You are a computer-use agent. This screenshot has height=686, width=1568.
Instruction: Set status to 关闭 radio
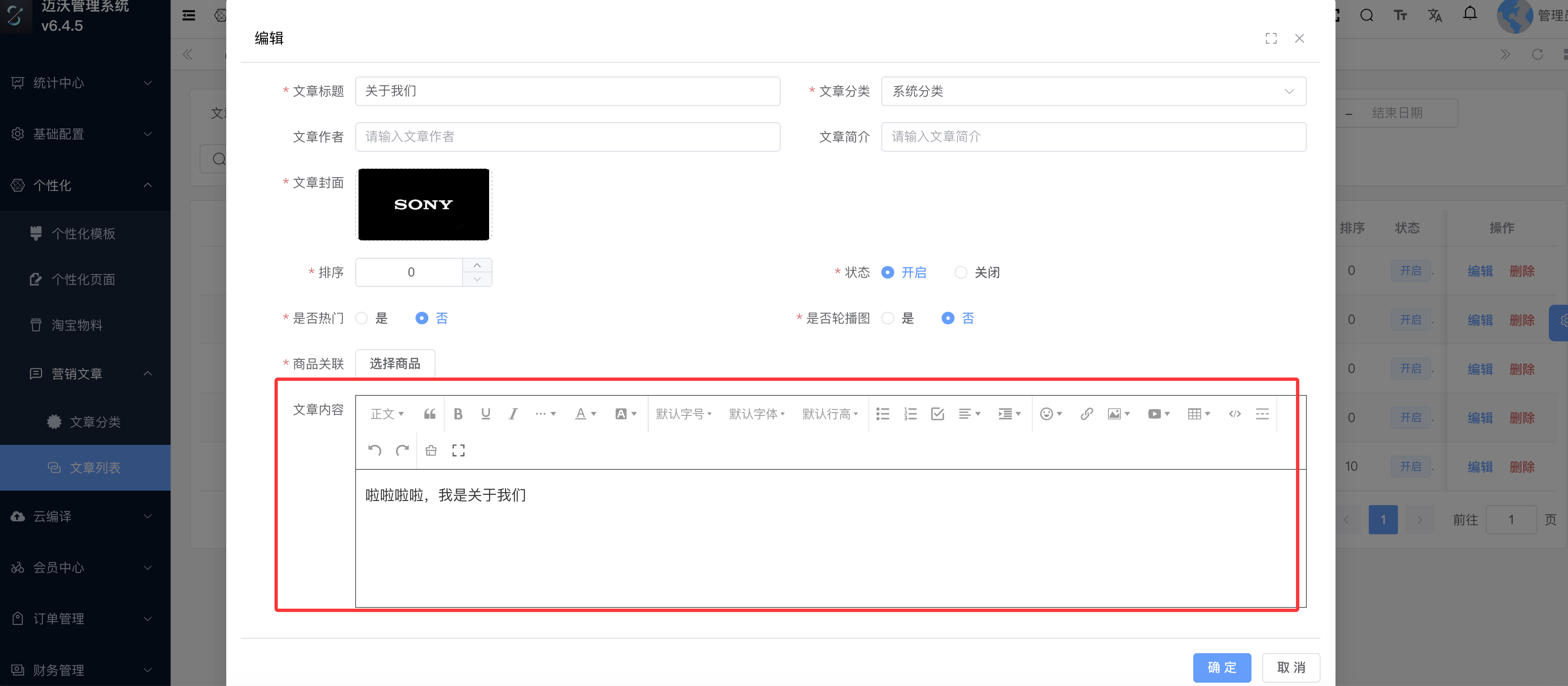960,273
